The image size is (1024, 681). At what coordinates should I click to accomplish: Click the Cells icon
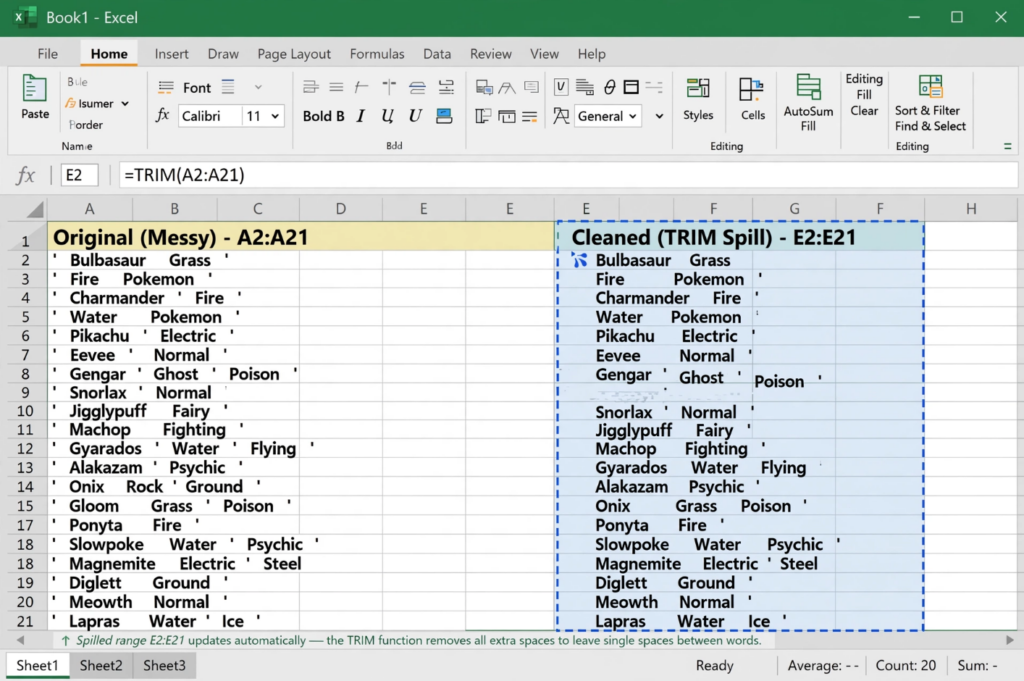751,89
